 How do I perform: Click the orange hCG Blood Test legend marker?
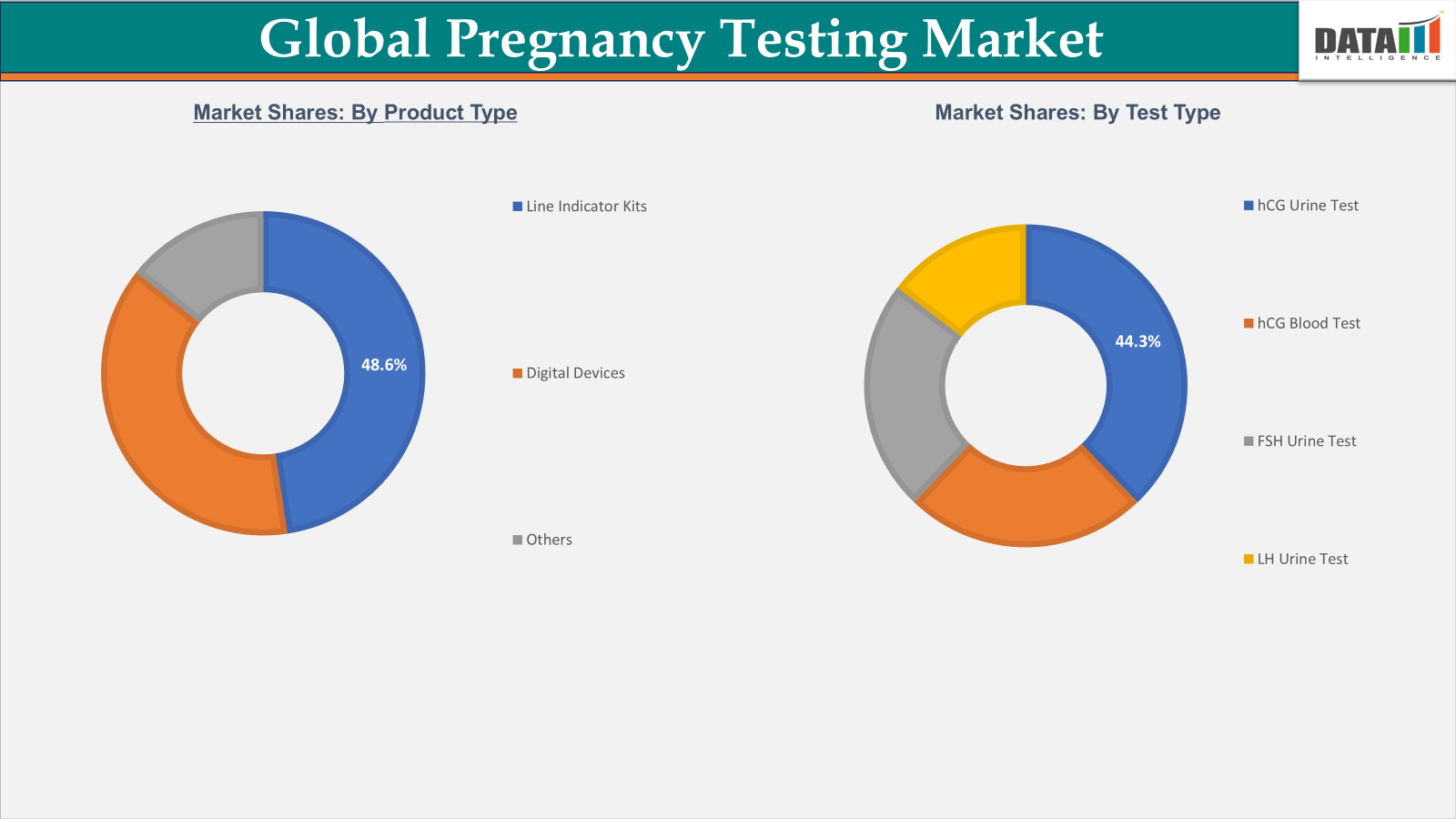(1249, 323)
